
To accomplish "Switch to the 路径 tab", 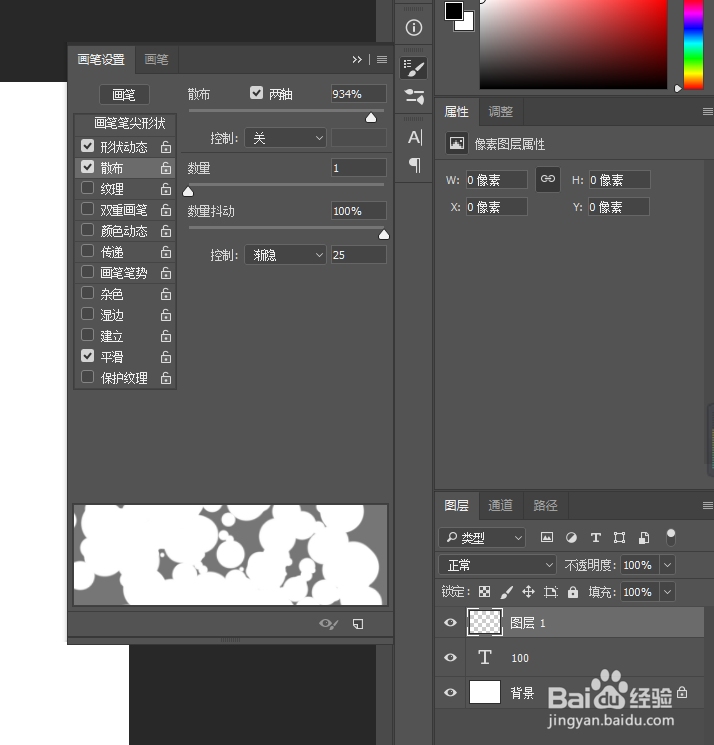I will pyautogui.click(x=545, y=506).
